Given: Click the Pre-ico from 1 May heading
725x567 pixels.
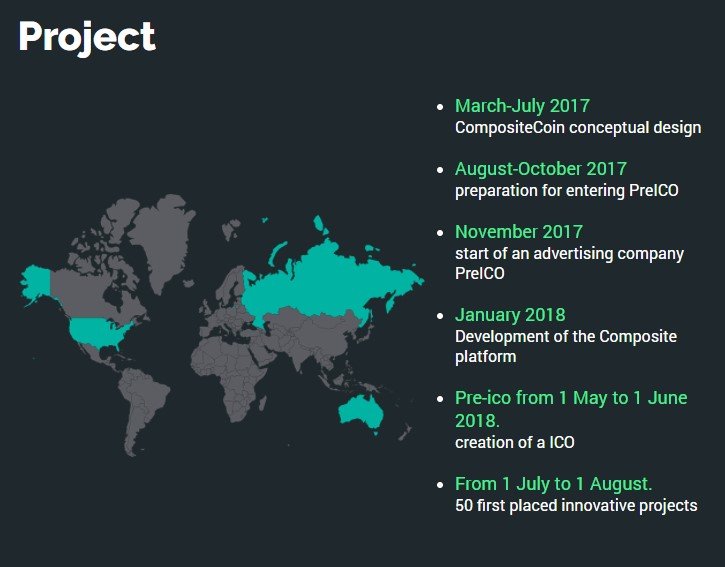Looking at the screenshot, I should pyautogui.click(x=571, y=398).
